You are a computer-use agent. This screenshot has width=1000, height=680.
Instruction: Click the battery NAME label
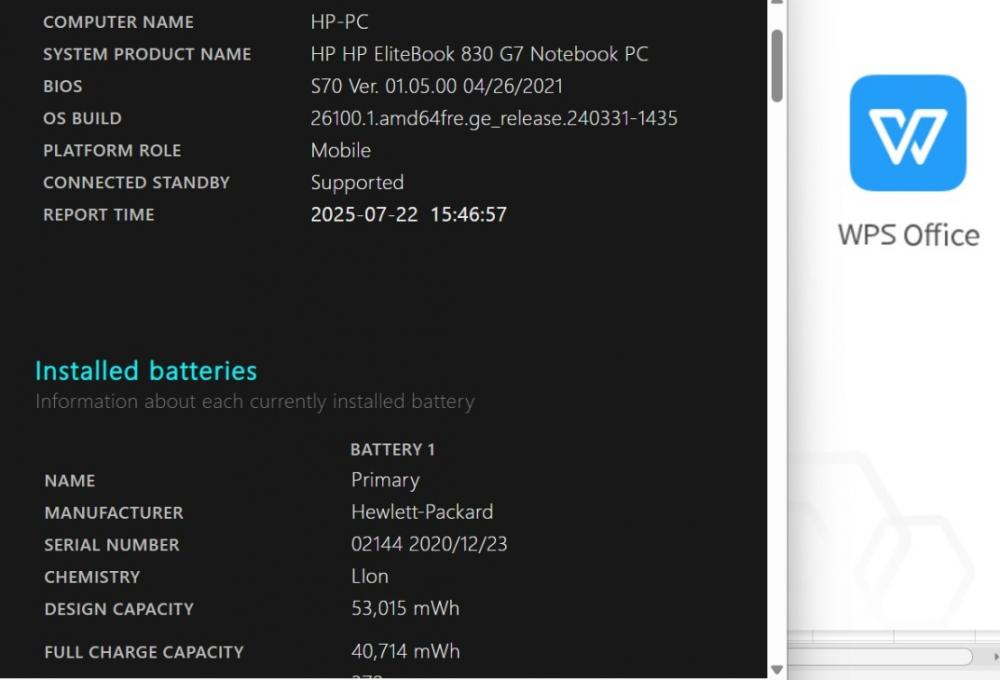[x=70, y=481]
